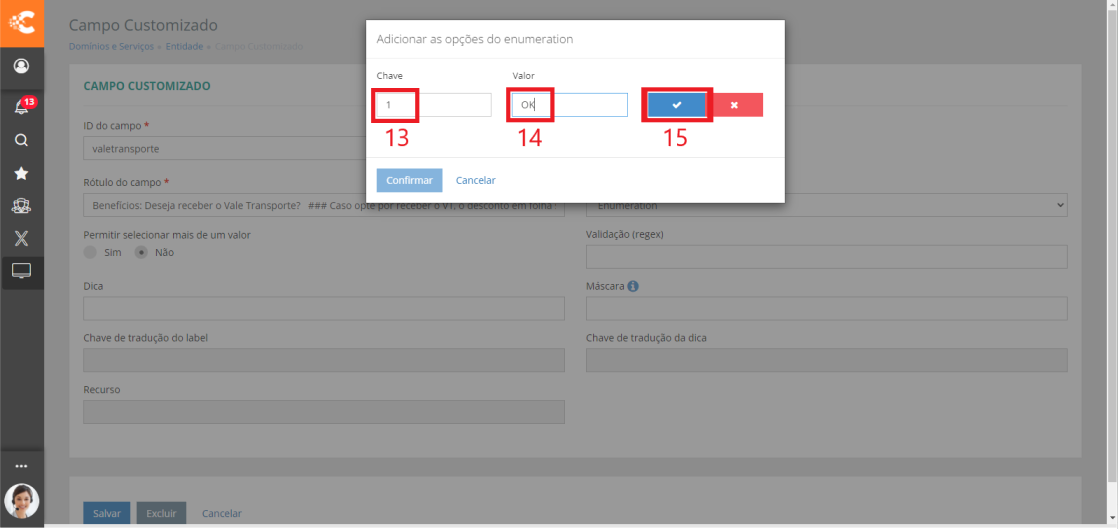Click the blue checkmark add-option button
The image size is (1118, 529).
(x=677, y=105)
